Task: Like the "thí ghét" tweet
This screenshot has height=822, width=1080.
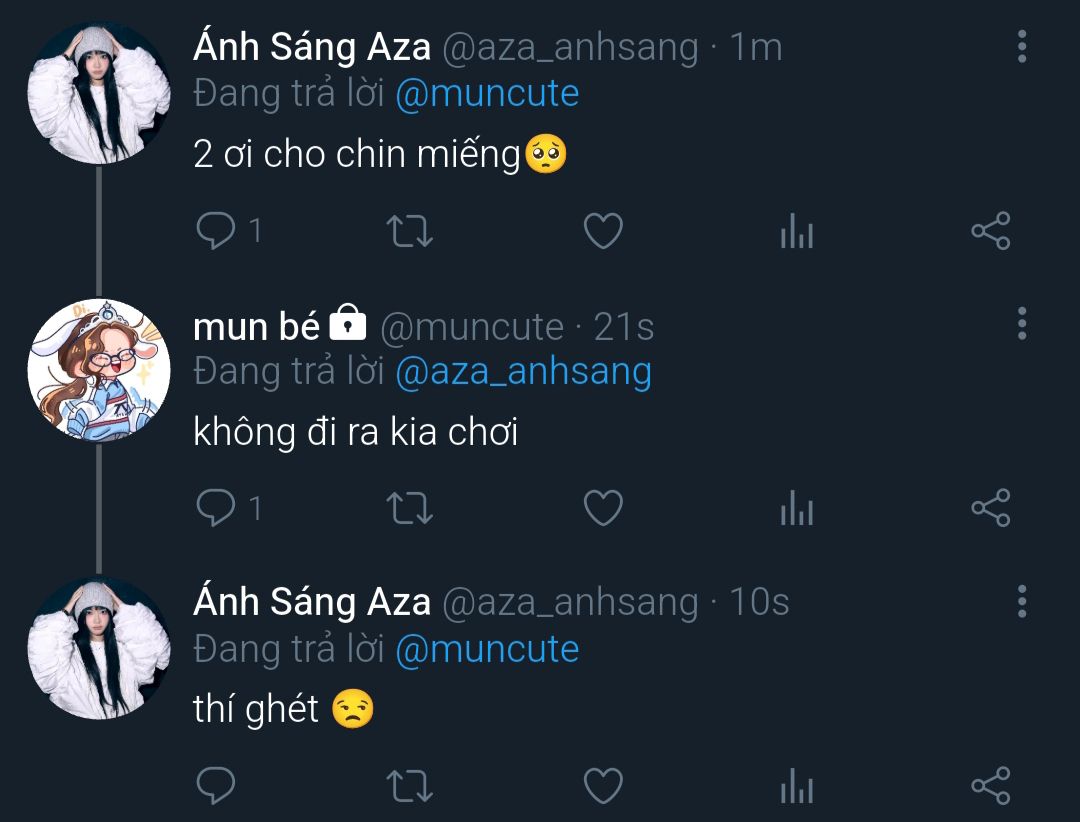Action: point(603,786)
